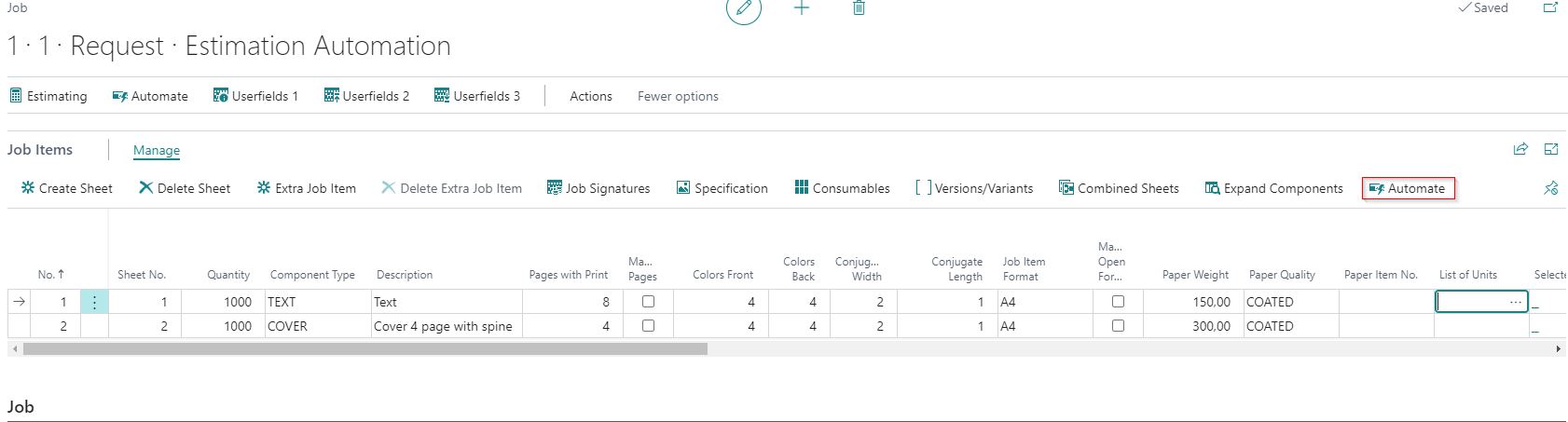This screenshot has width=1568, height=422.
Task: Click the pin toolbar icon
Action: pyautogui.click(x=1551, y=188)
